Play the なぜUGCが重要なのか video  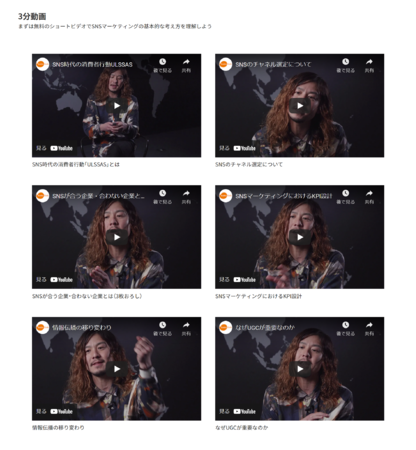pos(300,369)
